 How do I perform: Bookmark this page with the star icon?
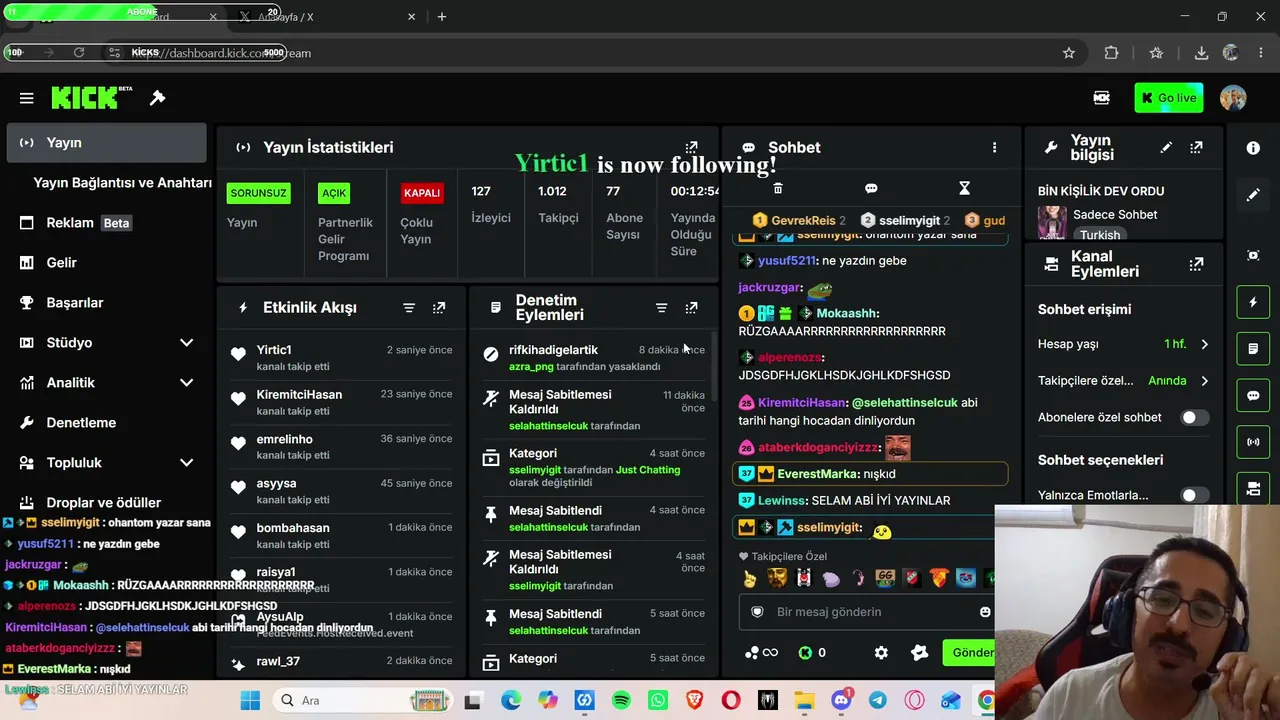(1069, 53)
